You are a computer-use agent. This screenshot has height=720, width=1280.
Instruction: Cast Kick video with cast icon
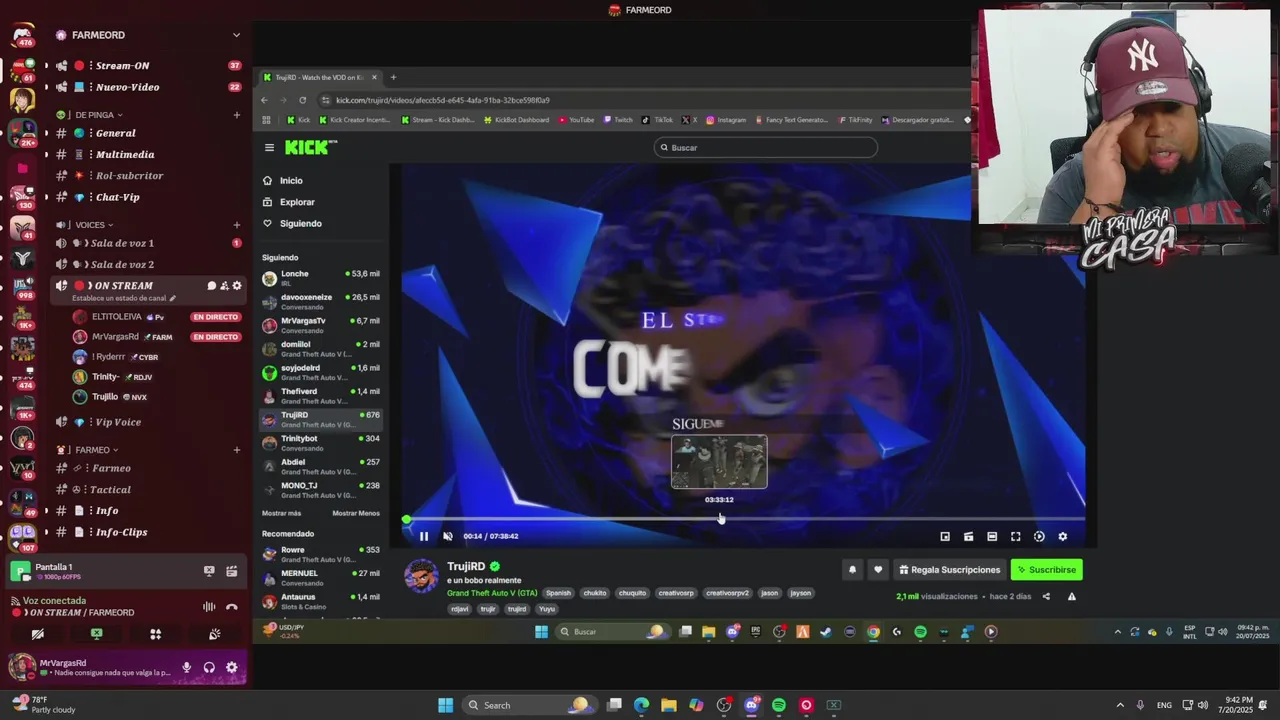point(968,537)
